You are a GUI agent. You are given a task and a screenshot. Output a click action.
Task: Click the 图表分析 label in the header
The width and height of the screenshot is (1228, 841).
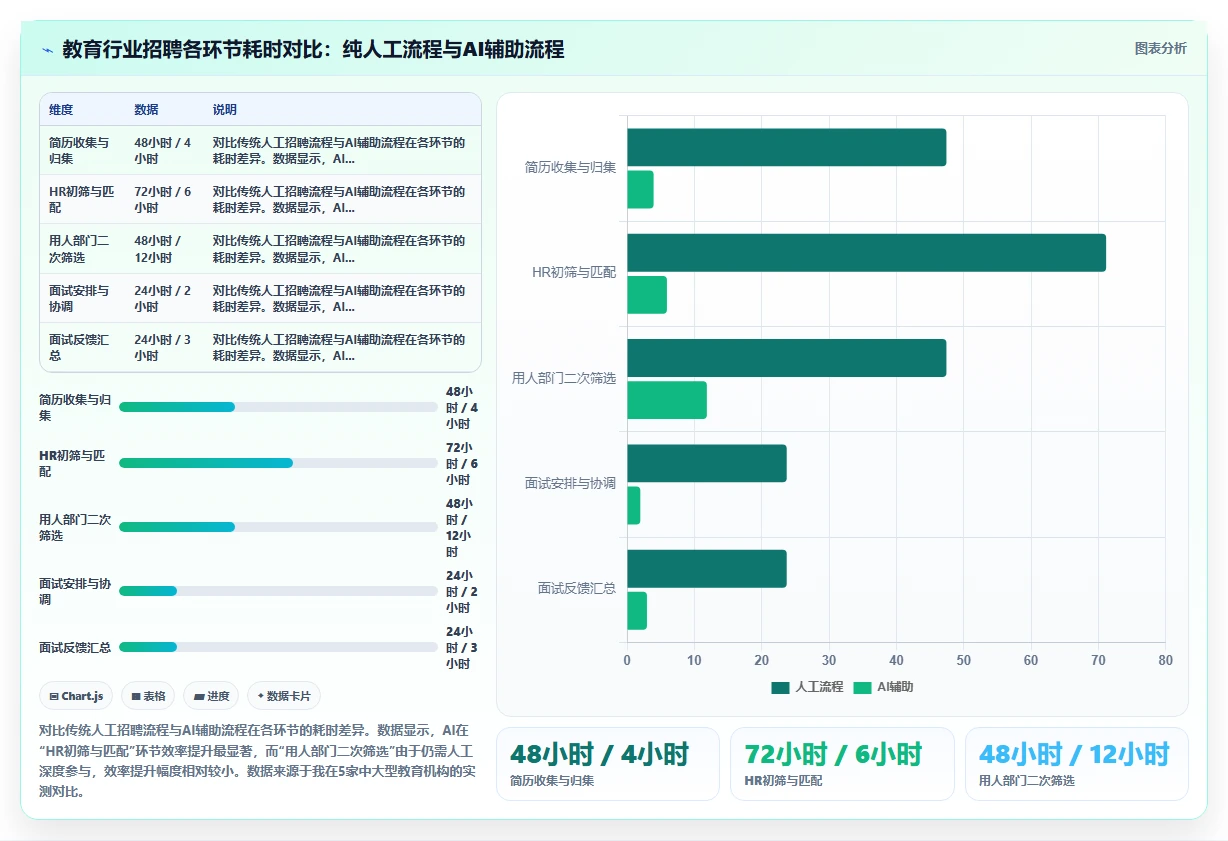(1160, 48)
